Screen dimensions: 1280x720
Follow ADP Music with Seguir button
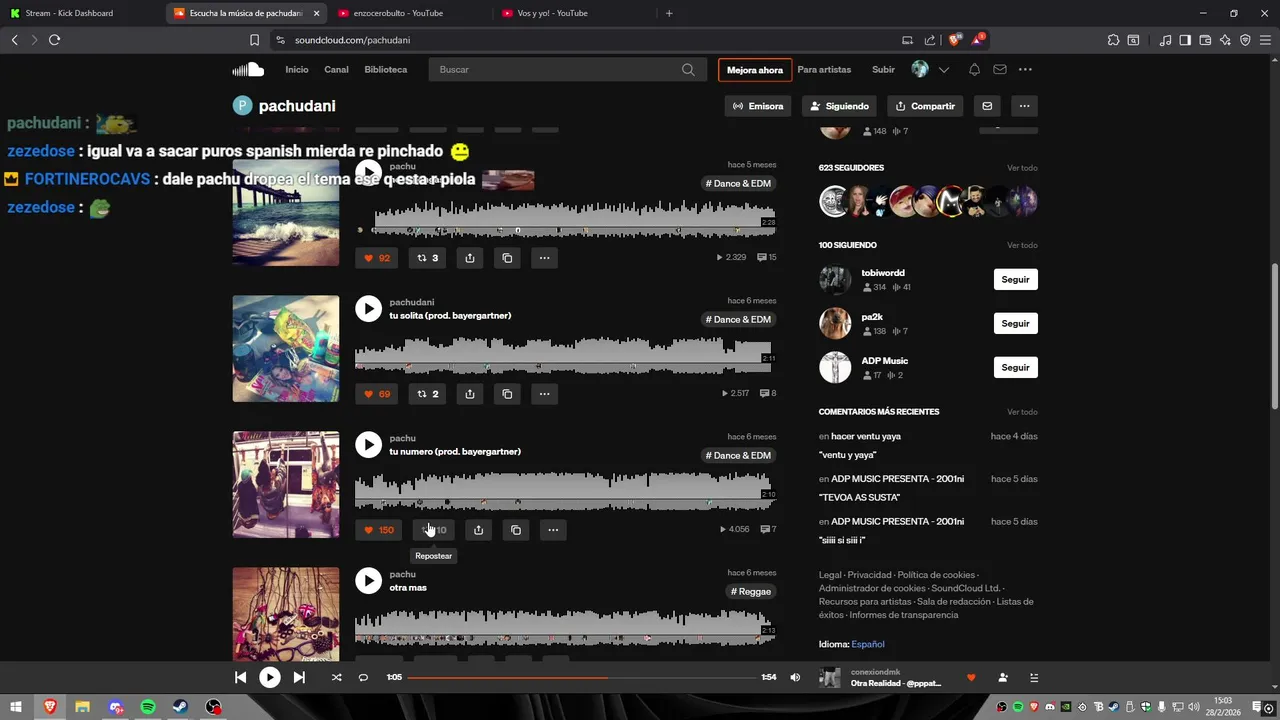point(1015,367)
